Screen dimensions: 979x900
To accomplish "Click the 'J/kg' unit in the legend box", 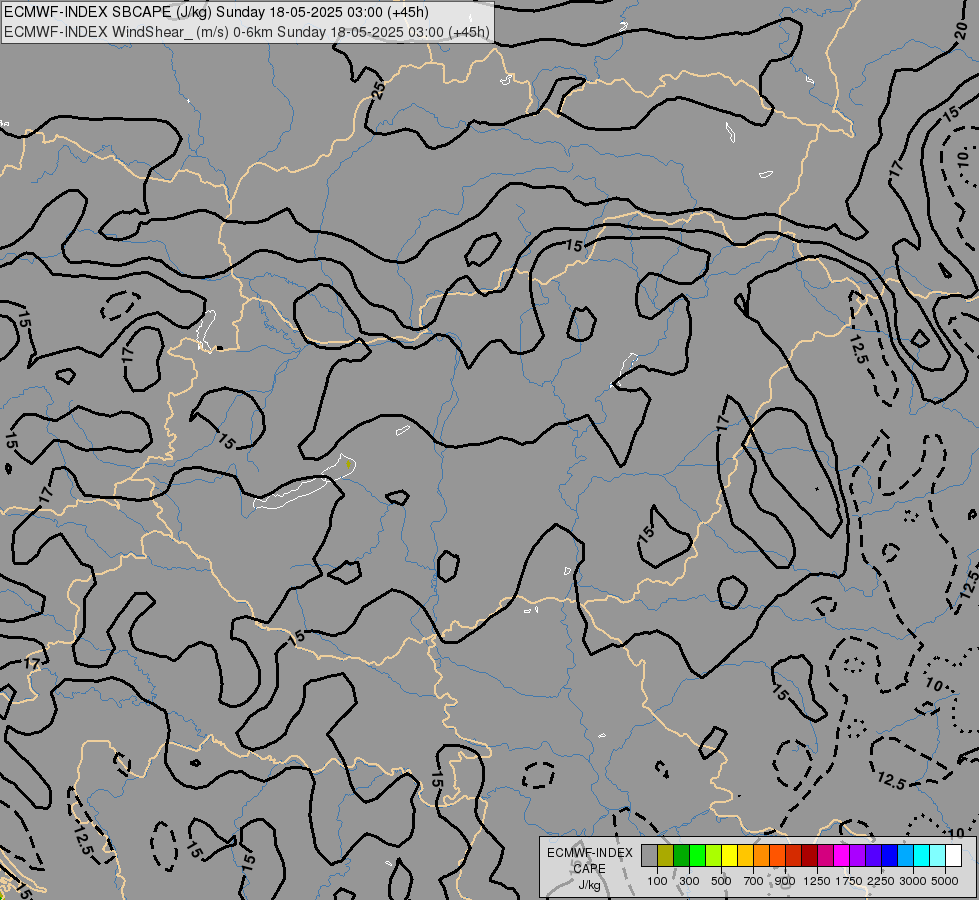I will tap(589, 885).
